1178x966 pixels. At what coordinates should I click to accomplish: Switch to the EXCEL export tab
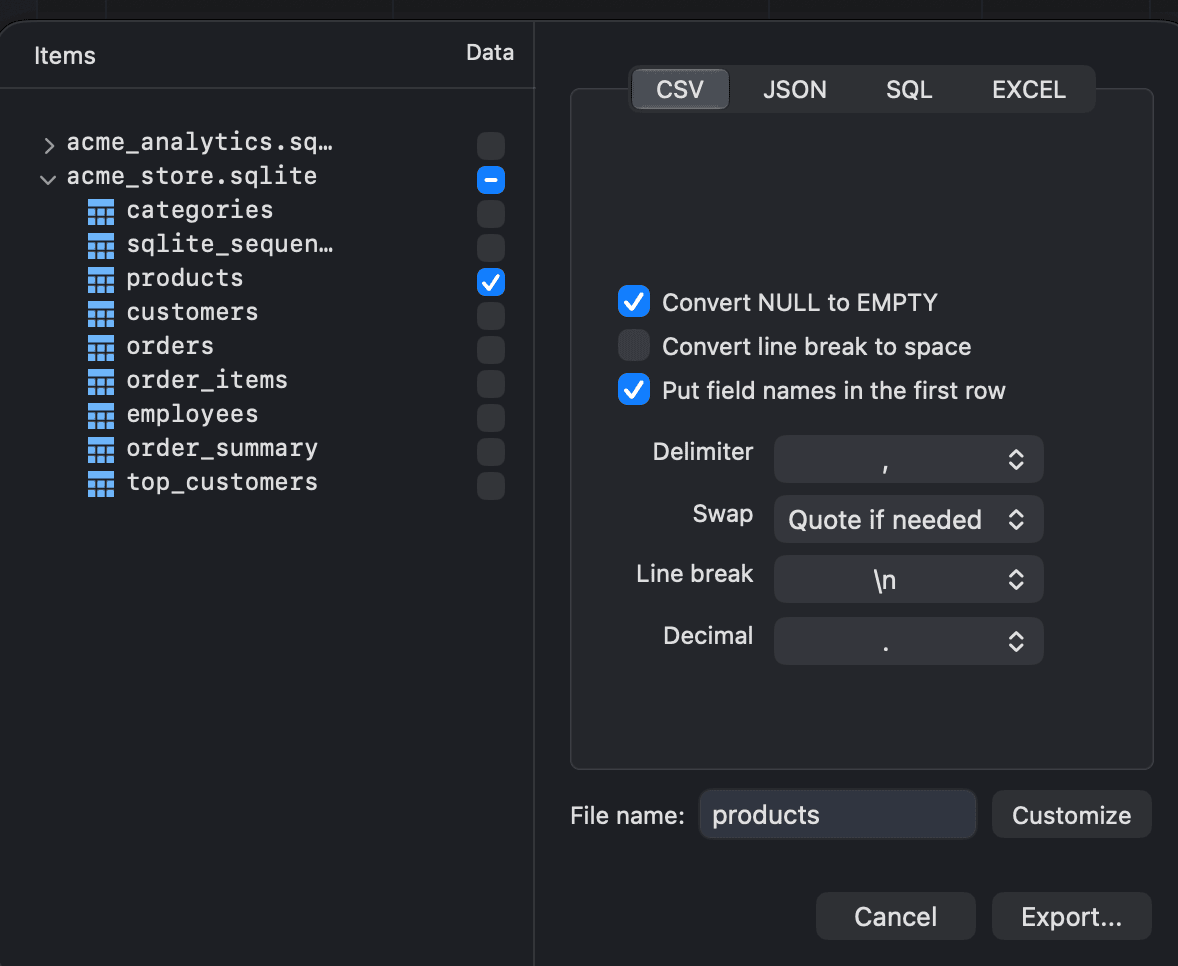click(x=1028, y=89)
